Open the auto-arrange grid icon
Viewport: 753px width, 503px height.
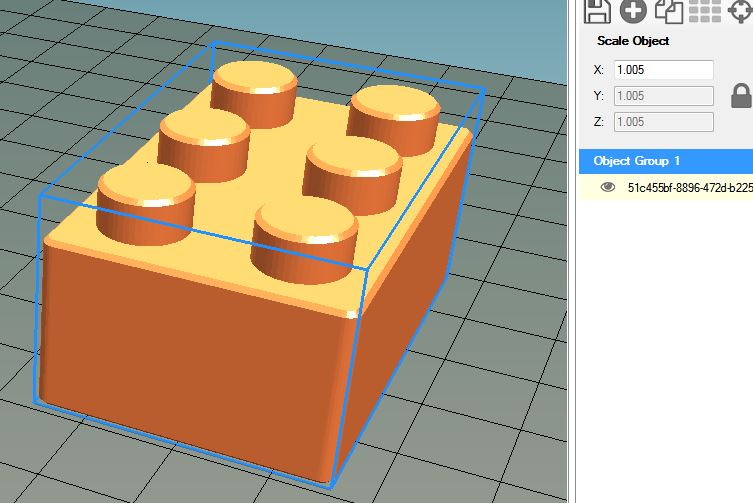click(x=704, y=11)
